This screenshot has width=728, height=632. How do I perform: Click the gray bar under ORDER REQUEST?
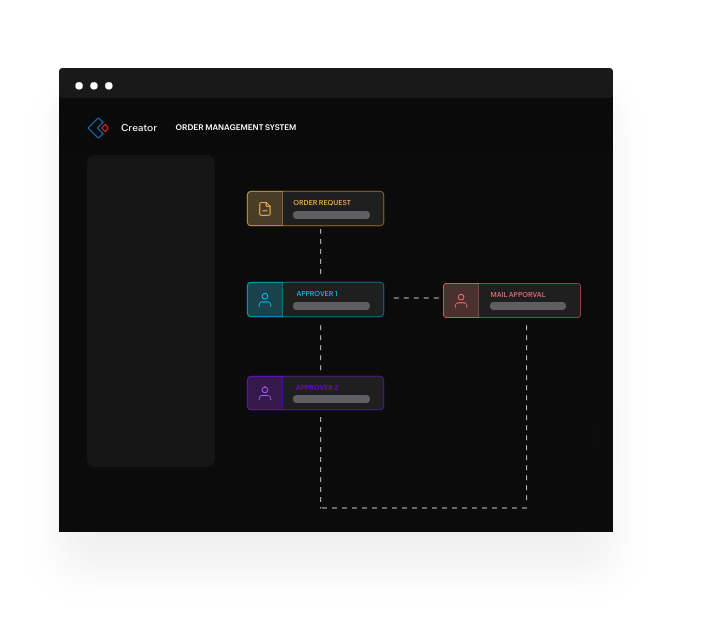coord(332,215)
